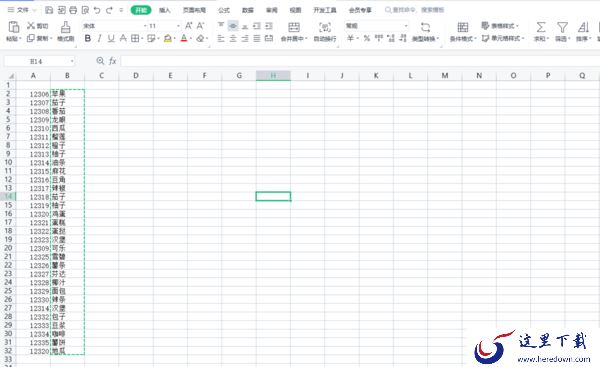600x367 pixels.
Task: Switch to the Developer Tools (开发工具) tab
Action: pyautogui.click(x=325, y=10)
